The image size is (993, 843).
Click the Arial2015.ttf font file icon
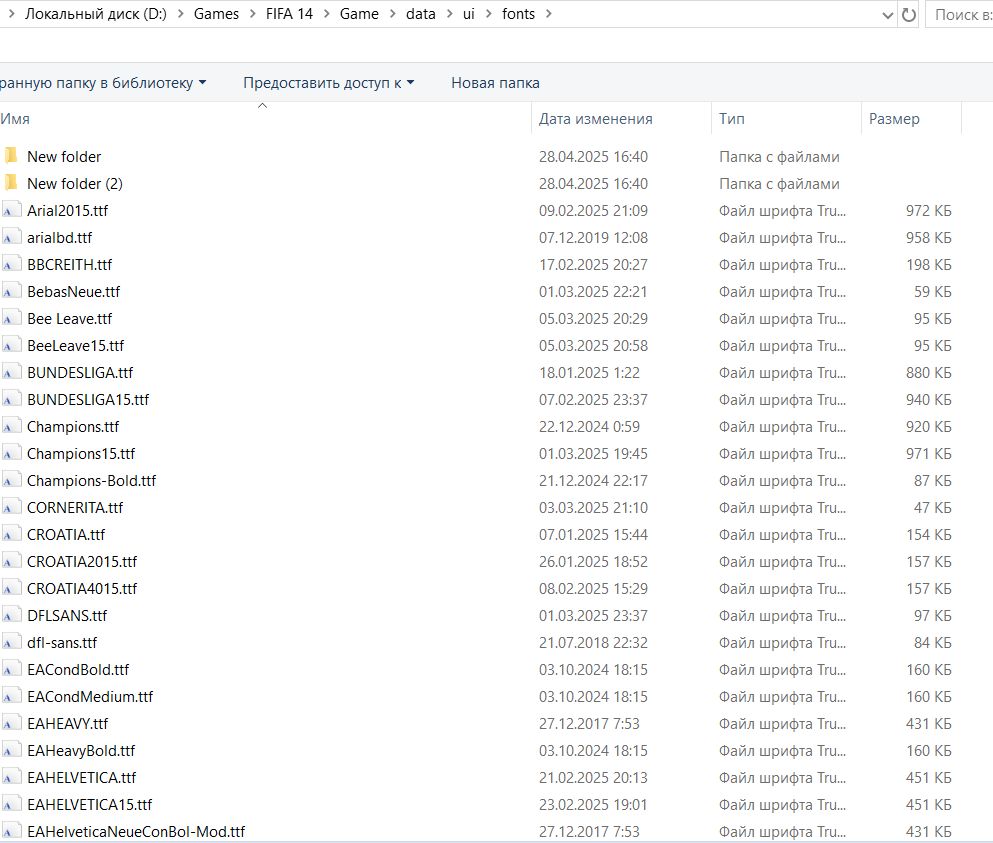pos(11,210)
